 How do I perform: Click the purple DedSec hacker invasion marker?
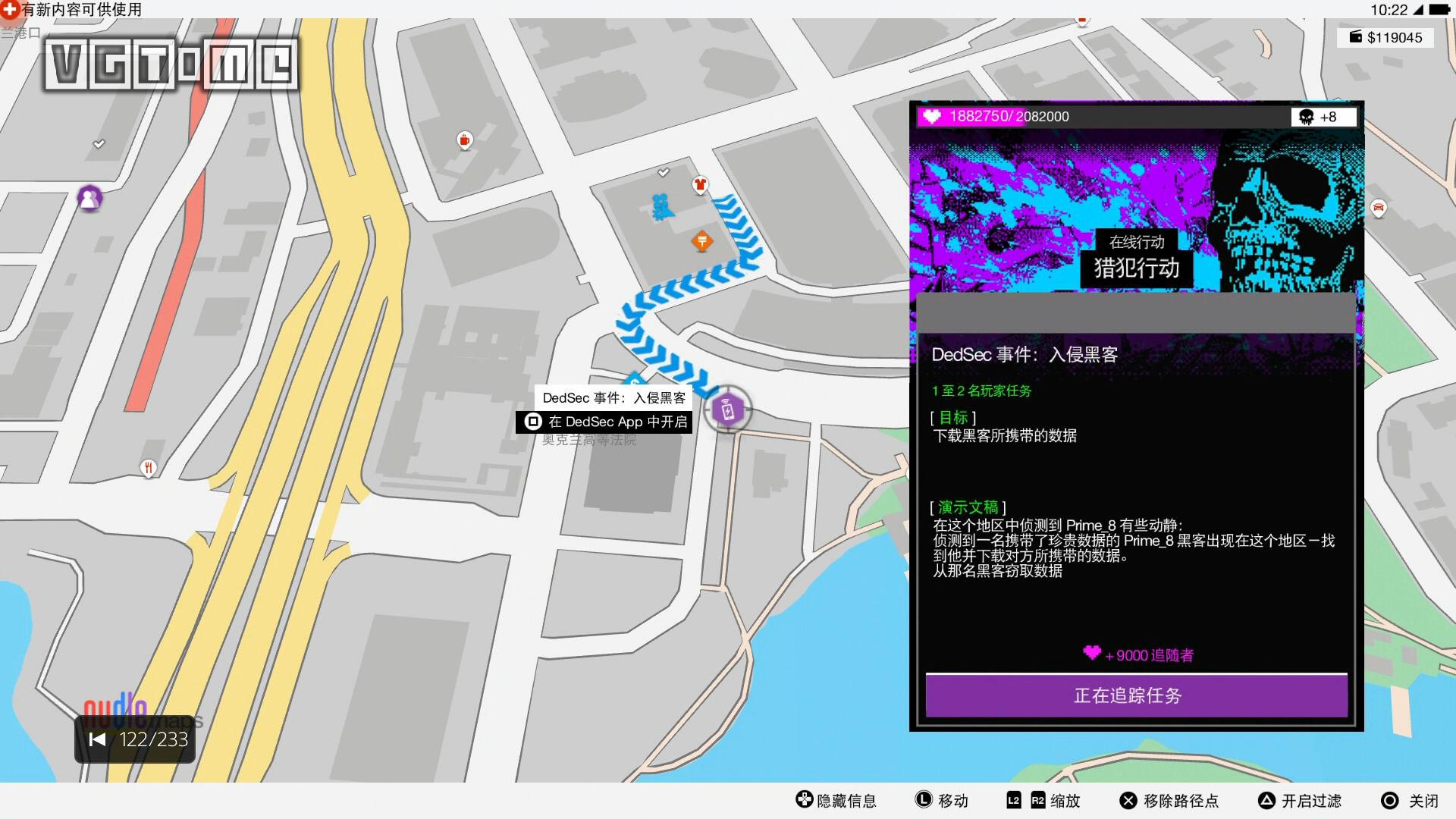(x=727, y=410)
